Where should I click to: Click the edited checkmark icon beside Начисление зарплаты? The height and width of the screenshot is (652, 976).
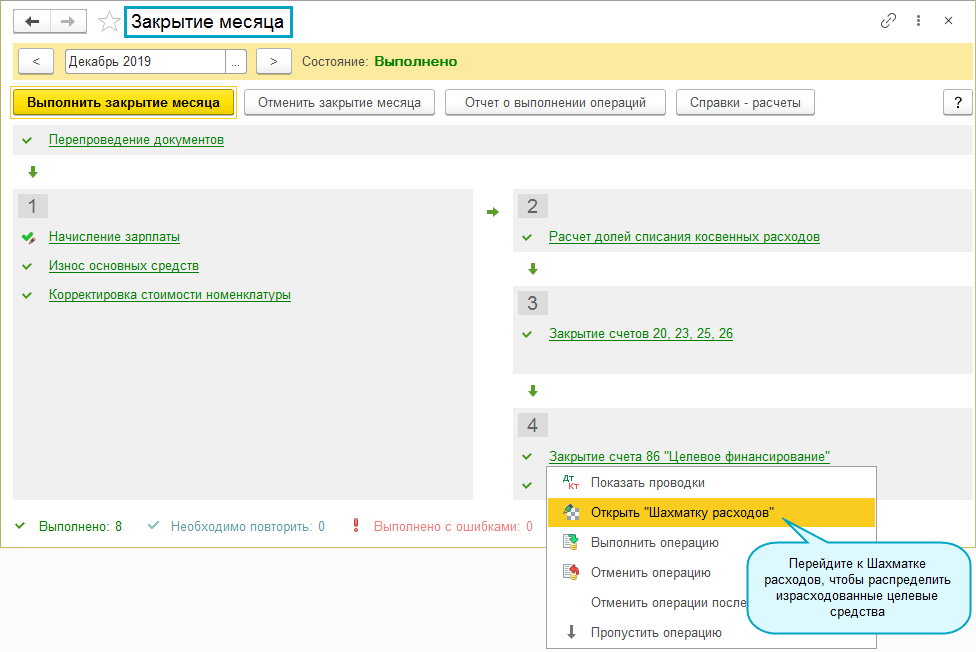28,237
